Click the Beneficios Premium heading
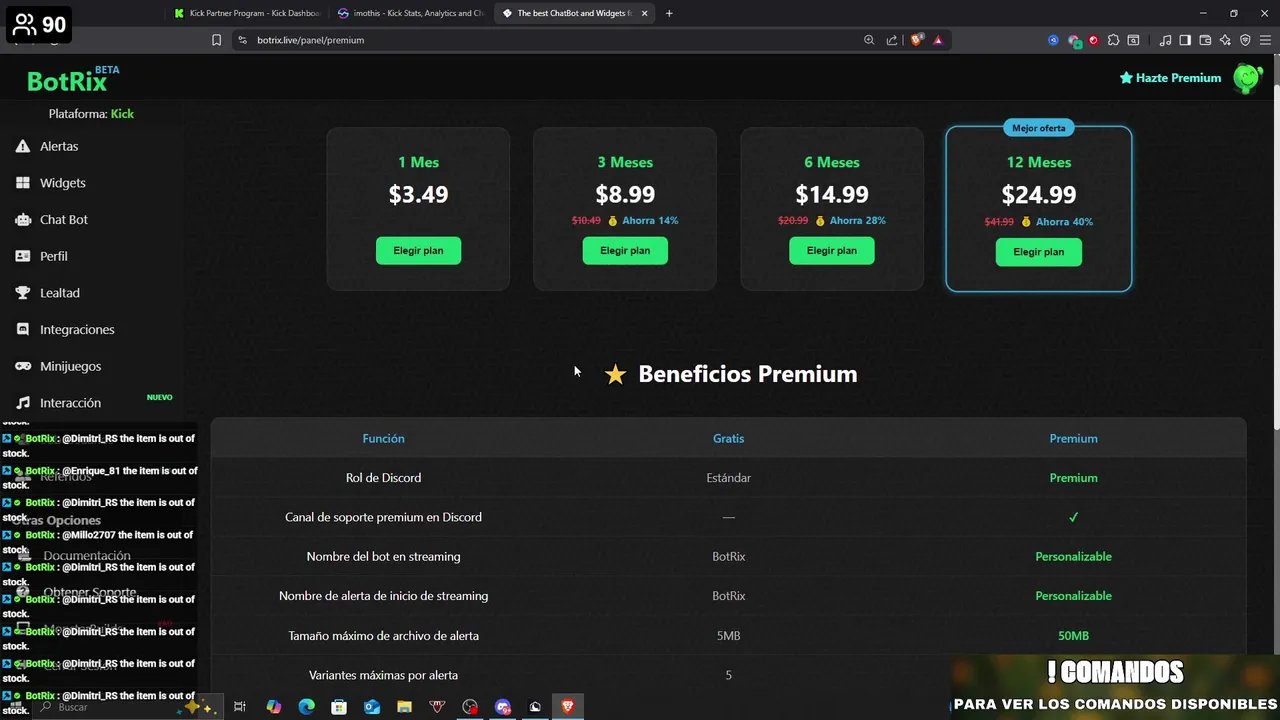 click(x=747, y=374)
